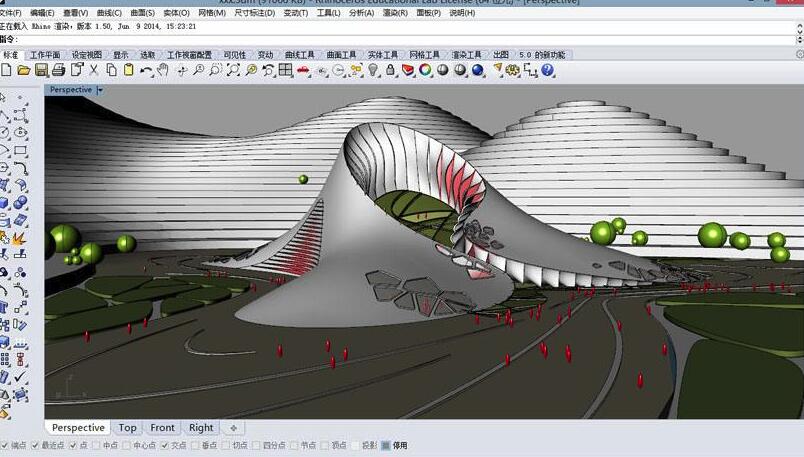Click the Save file icon in toolbar
Image resolution: width=804 pixels, height=457 pixels.
pyautogui.click(x=41, y=70)
